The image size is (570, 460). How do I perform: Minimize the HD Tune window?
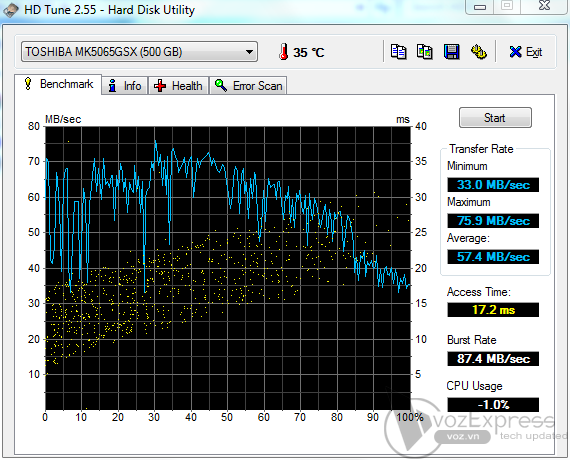(479, 6)
